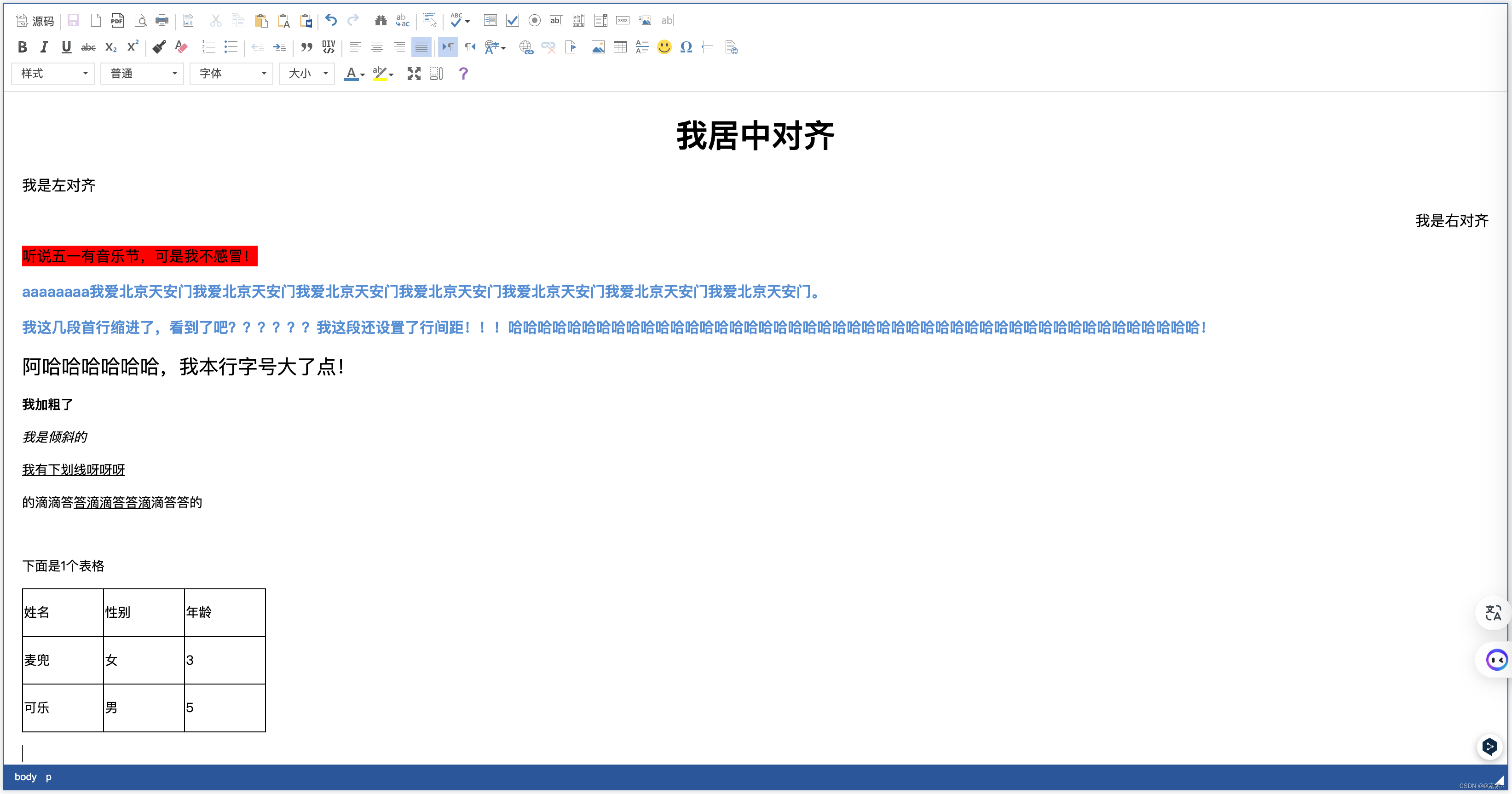Toggle left-to-right text direction
The image size is (1512, 794).
click(x=448, y=47)
